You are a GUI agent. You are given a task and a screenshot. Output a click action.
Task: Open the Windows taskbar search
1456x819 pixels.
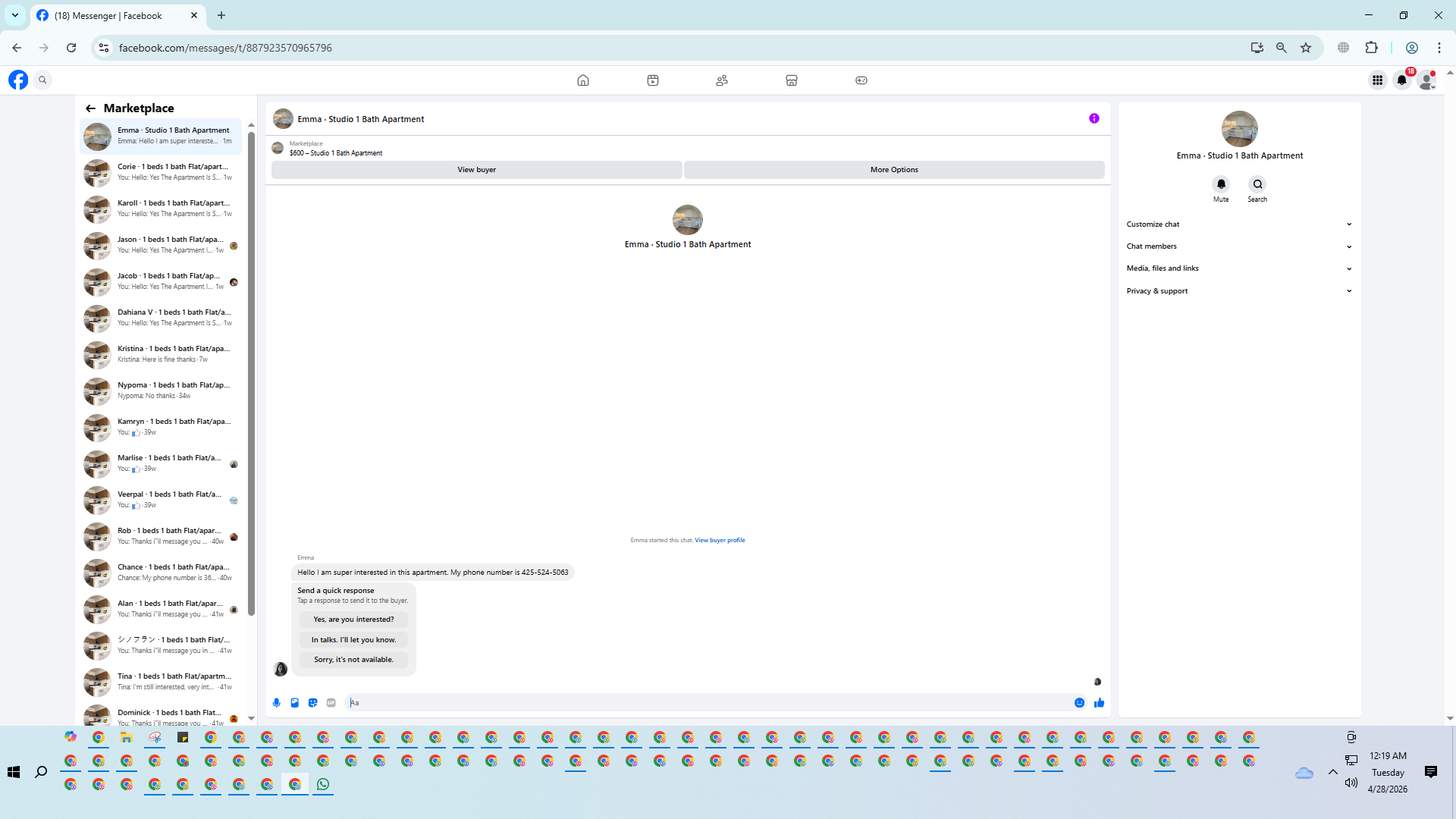(x=41, y=772)
